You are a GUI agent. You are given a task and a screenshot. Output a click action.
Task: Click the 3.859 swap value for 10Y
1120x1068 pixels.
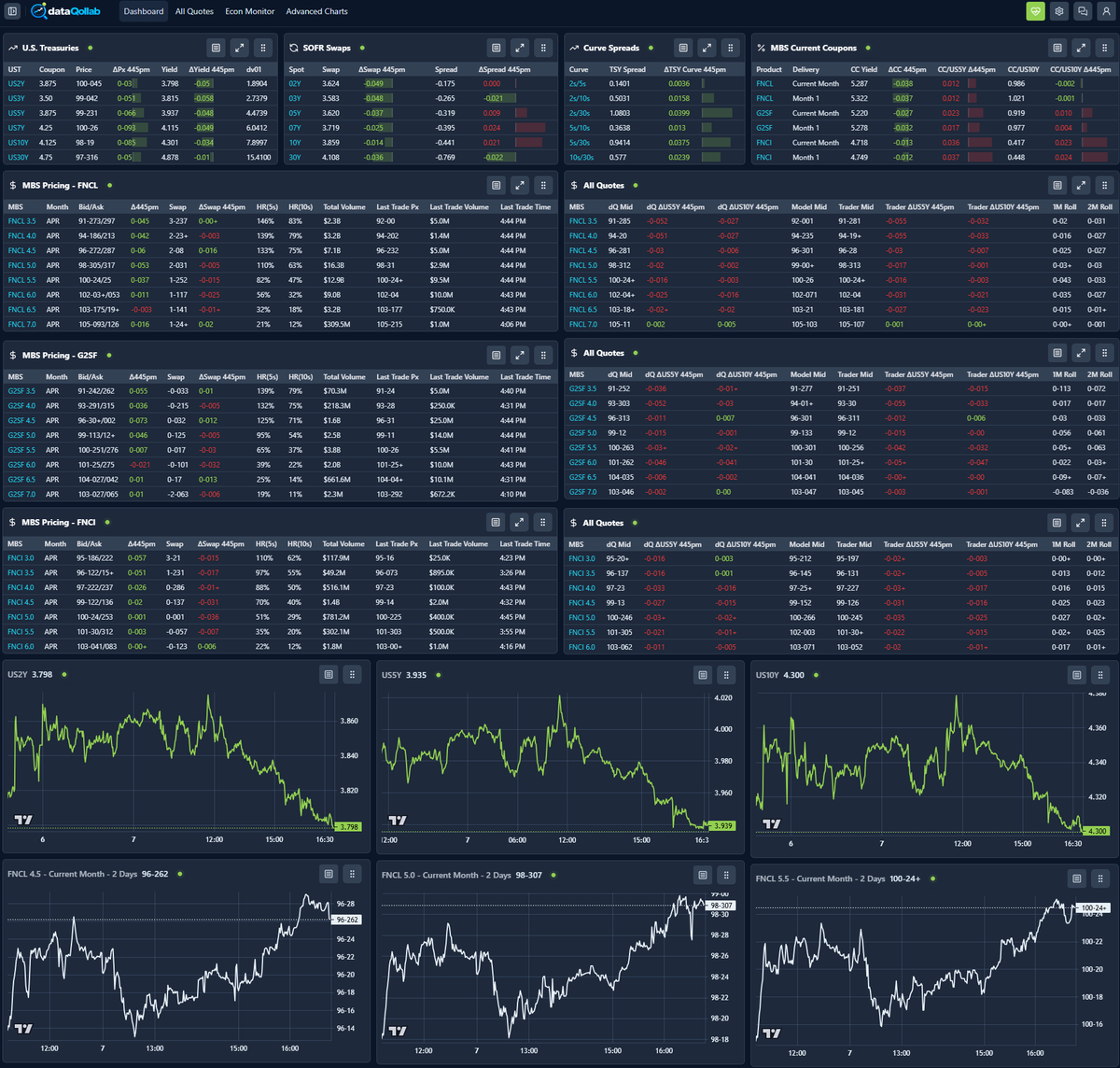pos(330,143)
